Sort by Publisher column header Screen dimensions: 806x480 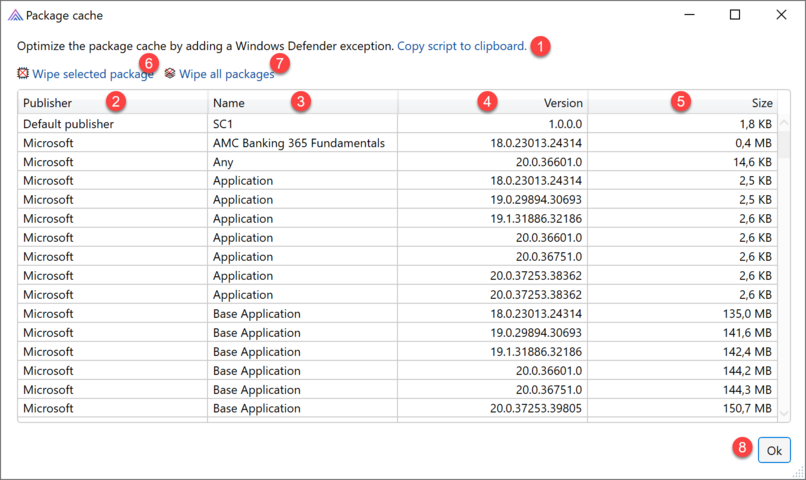pyautogui.click(x=113, y=103)
